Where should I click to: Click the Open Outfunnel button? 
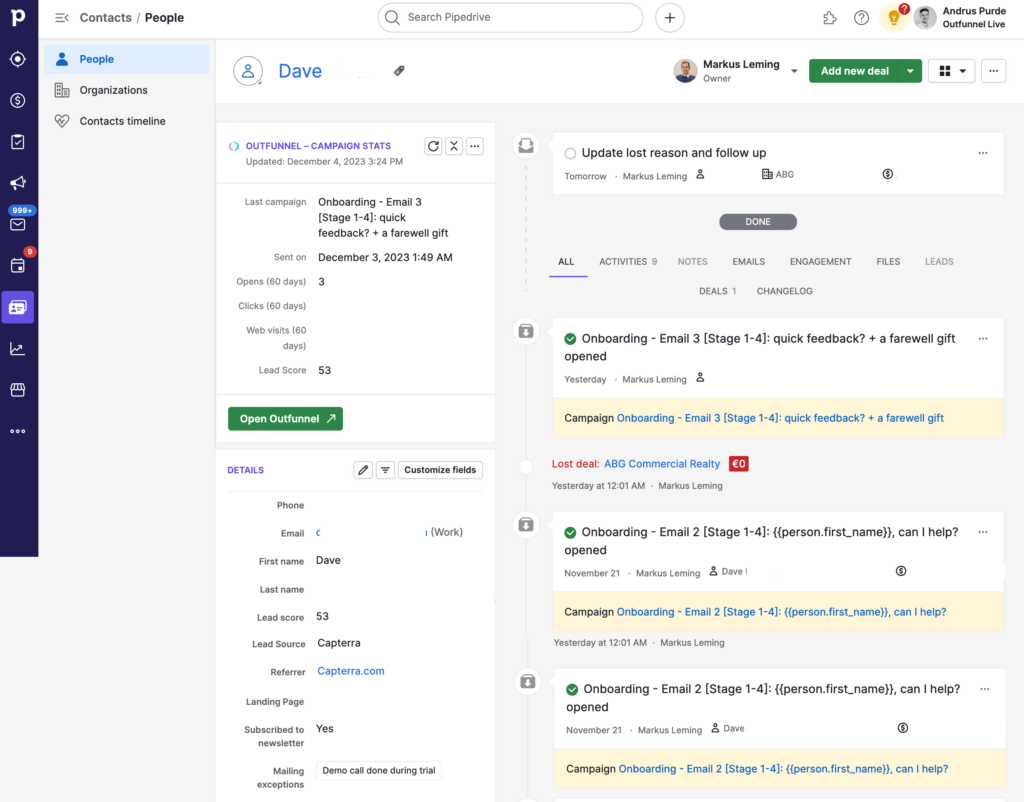click(x=285, y=419)
